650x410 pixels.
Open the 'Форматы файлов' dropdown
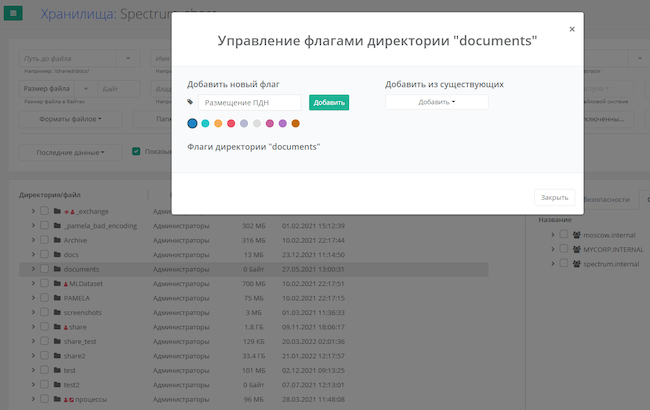[70, 119]
